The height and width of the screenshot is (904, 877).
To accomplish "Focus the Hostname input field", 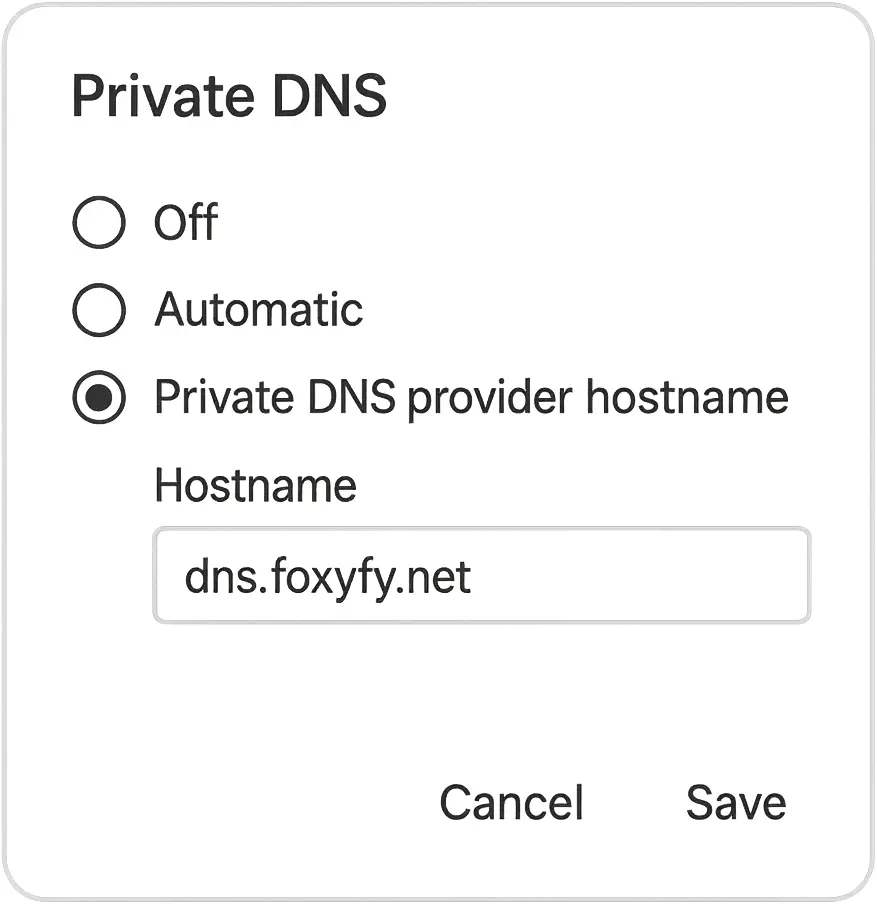I will click(x=481, y=576).
